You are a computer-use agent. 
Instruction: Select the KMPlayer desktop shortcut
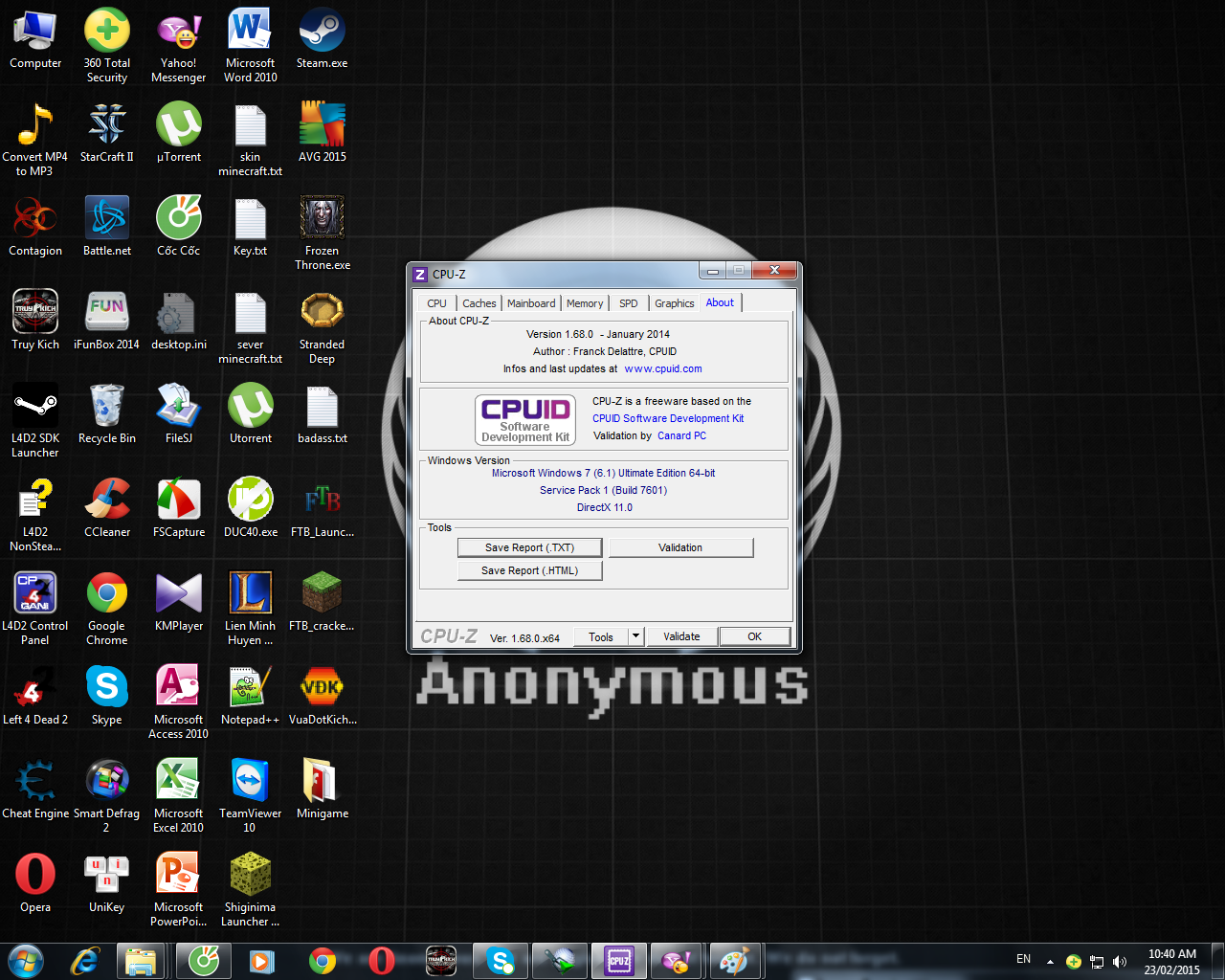179,602
